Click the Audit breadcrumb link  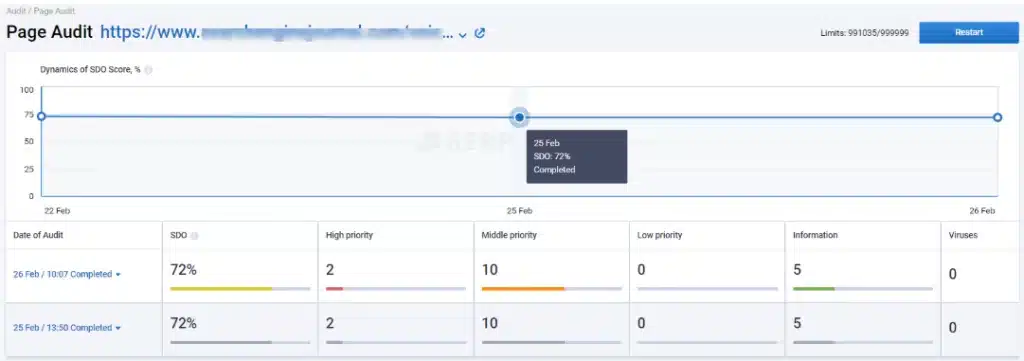click(x=16, y=11)
